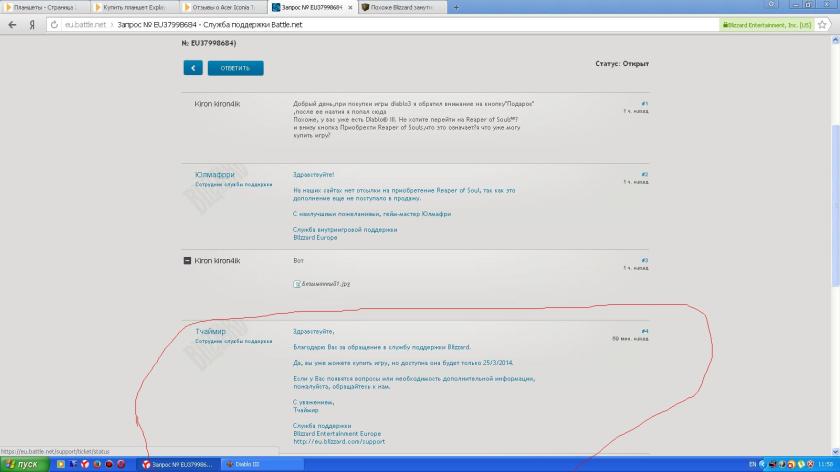Click the attachment file icon before Безымянный7.jpg
840x472 pixels.
297,284
